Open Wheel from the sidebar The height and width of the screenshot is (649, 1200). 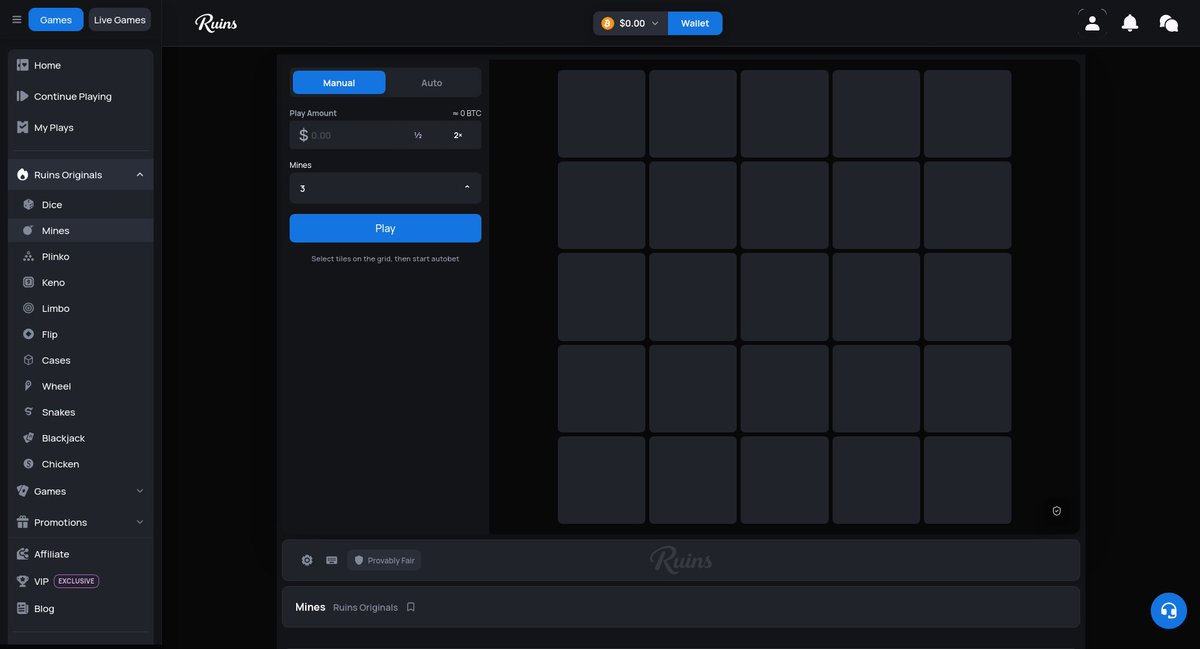click(81, 387)
